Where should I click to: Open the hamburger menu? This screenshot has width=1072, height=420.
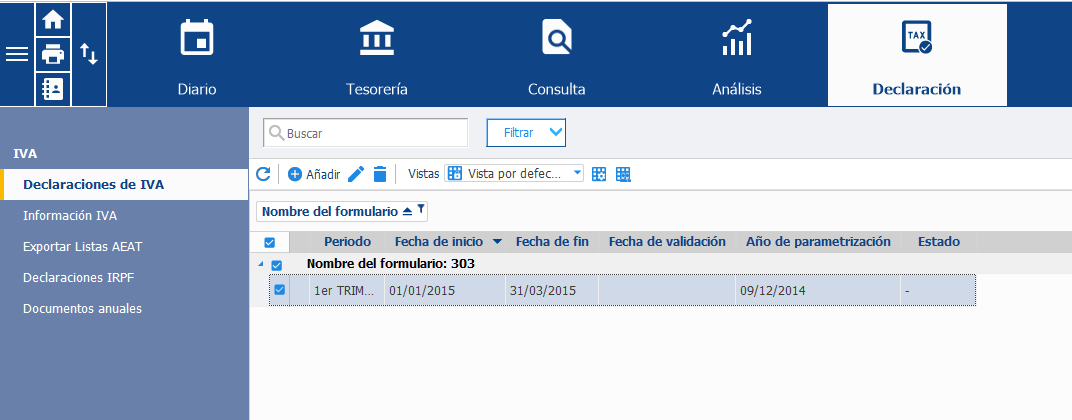(x=17, y=54)
